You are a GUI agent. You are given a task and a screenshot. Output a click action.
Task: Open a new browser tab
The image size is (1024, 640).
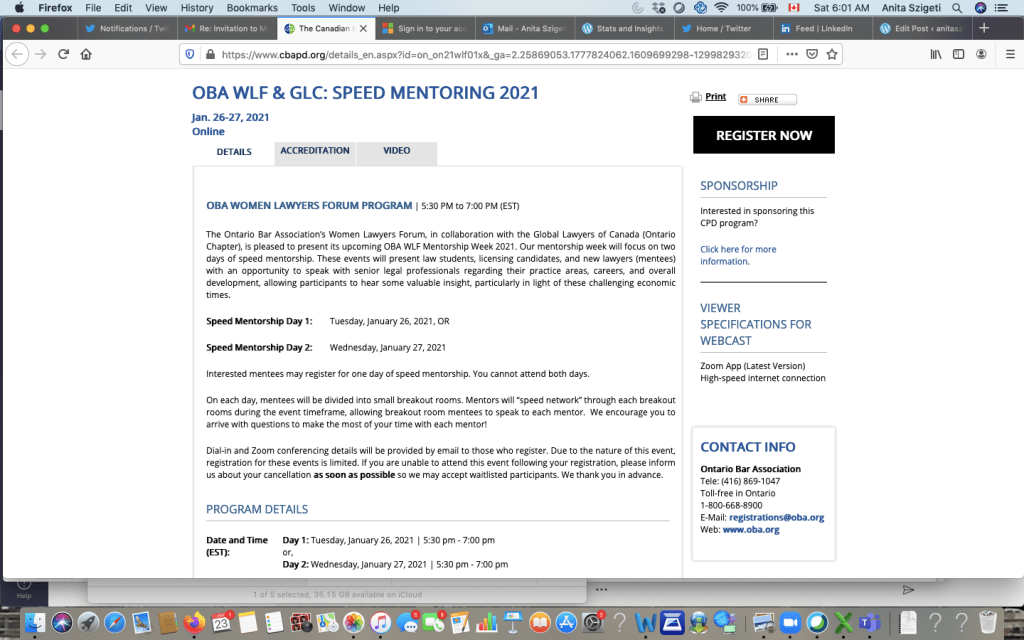click(x=984, y=28)
